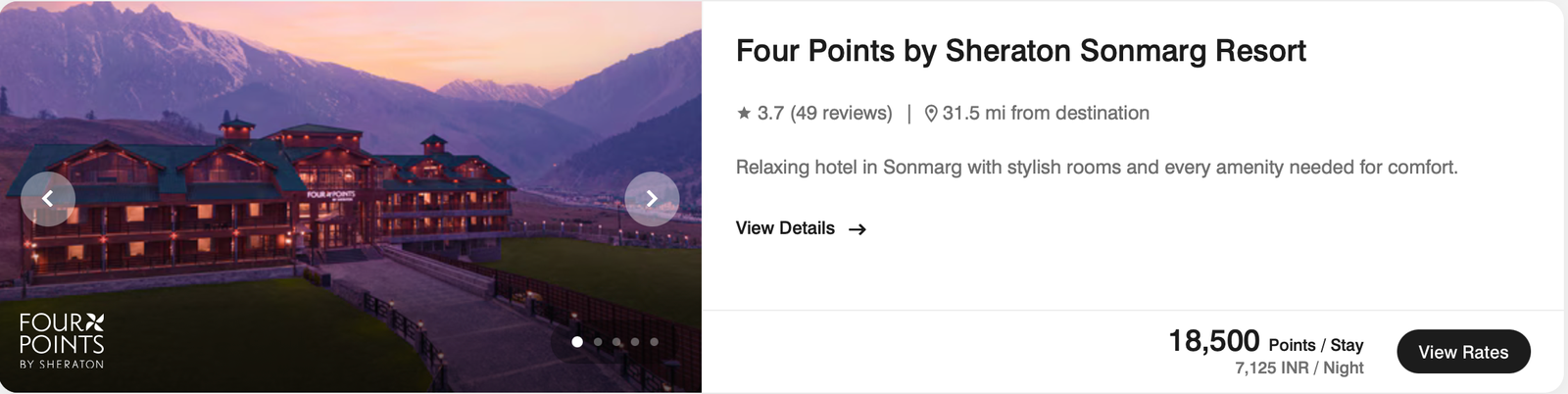The width and height of the screenshot is (1568, 394).
Task: Jump to the second carousel photo dot
Action: click(x=598, y=342)
